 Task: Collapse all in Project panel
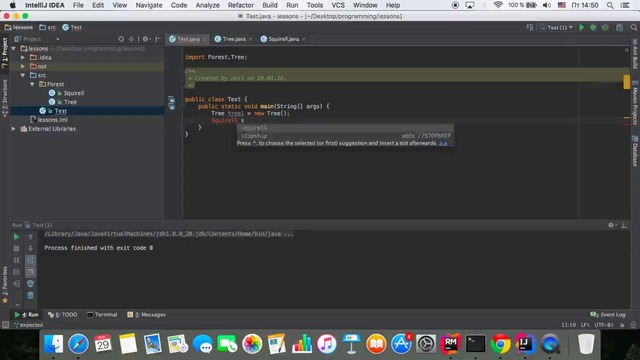(131, 39)
